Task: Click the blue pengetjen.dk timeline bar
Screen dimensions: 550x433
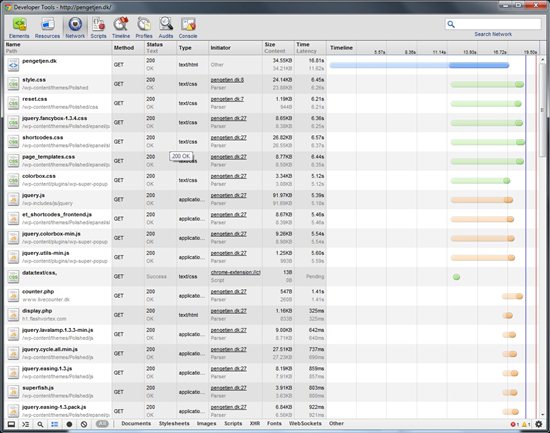Action: coord(419,65)
